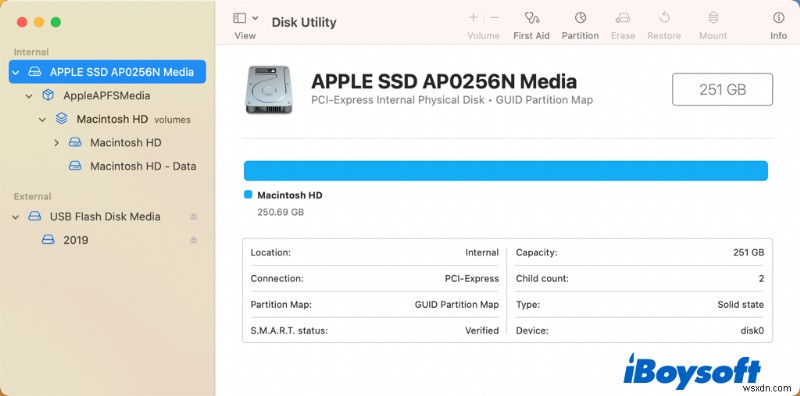
Task: Click the Info label in toolbar
Action: click(x=779, y=36)
